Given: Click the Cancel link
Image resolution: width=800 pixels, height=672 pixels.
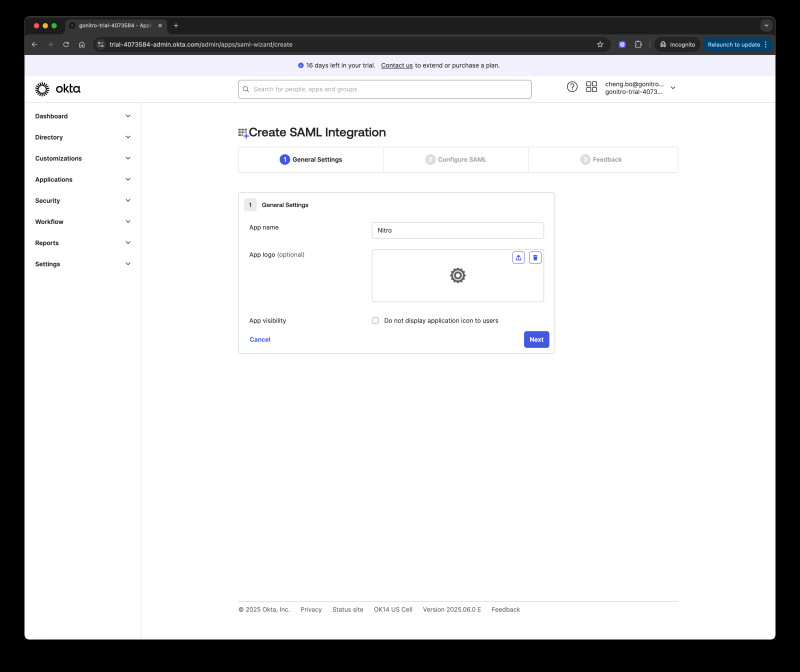Looking at the screenshot, I should 260,339.
